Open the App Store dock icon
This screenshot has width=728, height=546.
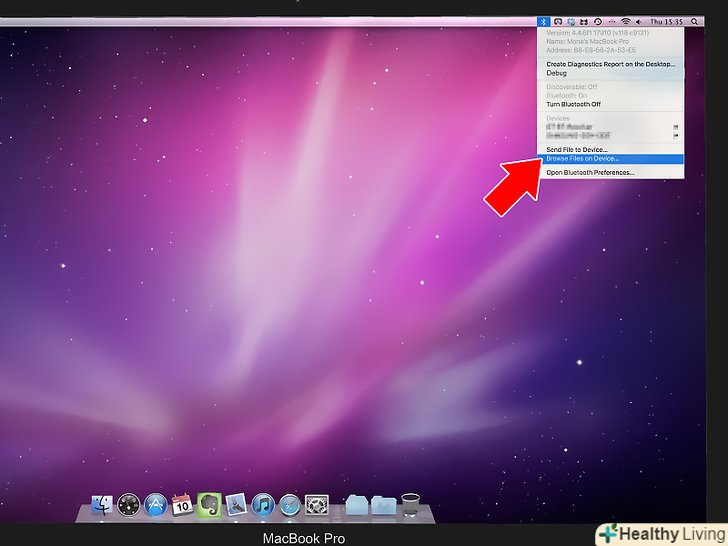pos(156,504)
